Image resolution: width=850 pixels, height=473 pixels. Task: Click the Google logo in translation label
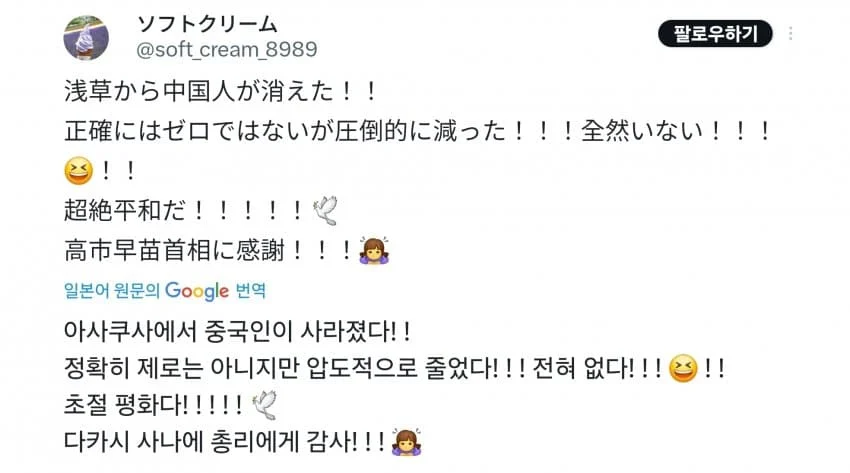click(197, 291)
